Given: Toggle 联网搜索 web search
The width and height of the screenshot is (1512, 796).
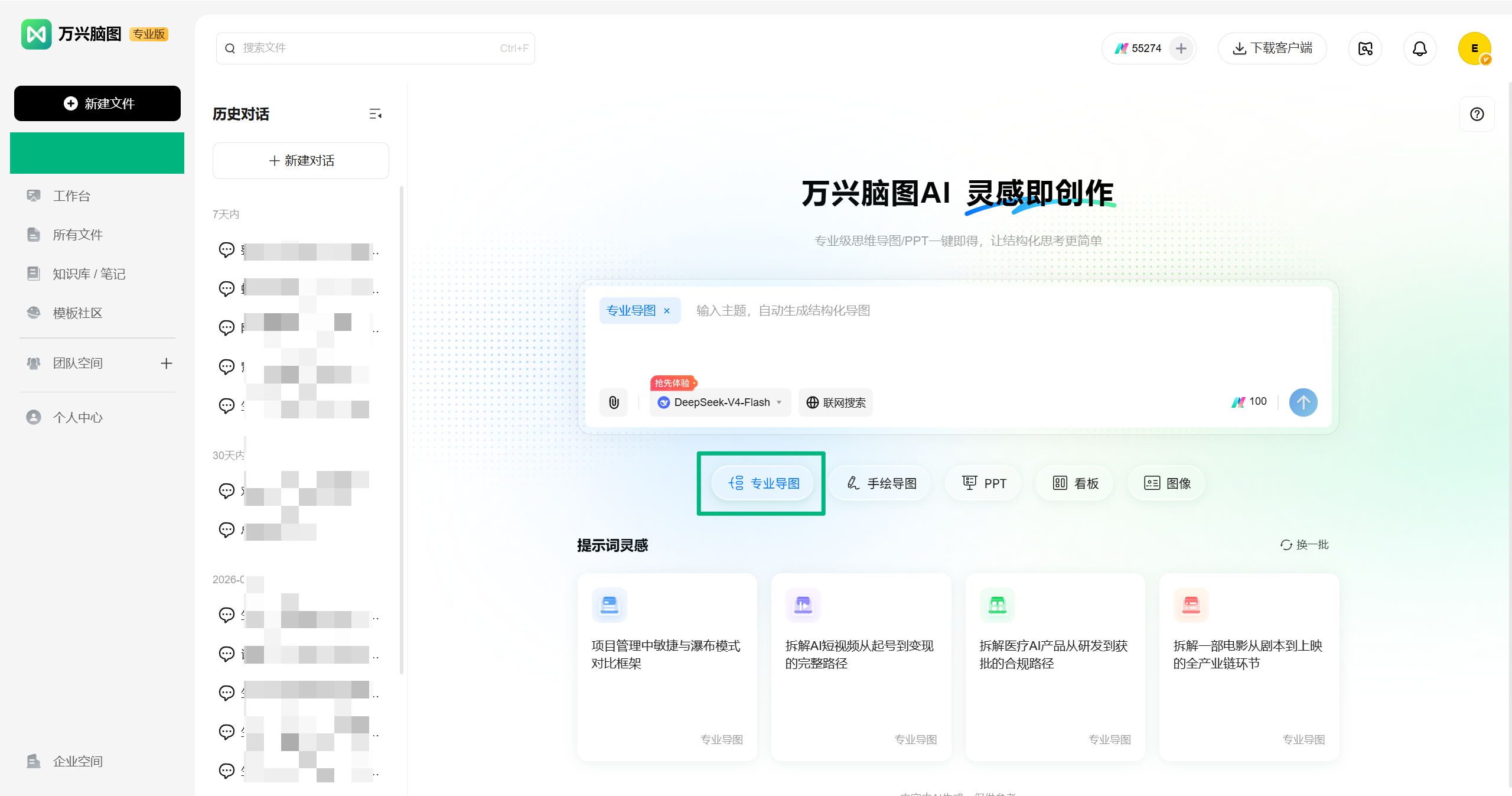Looking at the screenshot, I should [x=836, y=402].
